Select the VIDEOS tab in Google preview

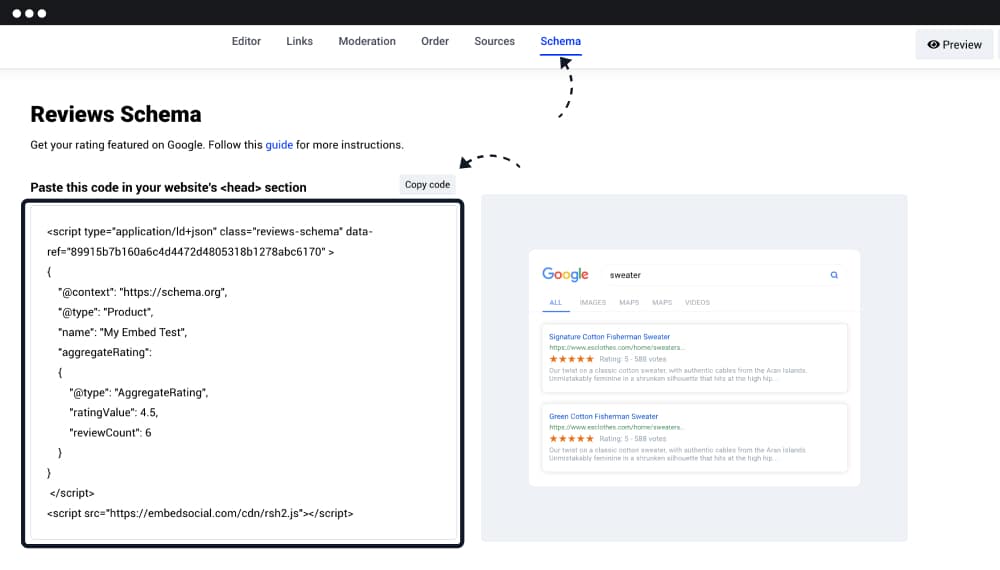coord(697,302)
